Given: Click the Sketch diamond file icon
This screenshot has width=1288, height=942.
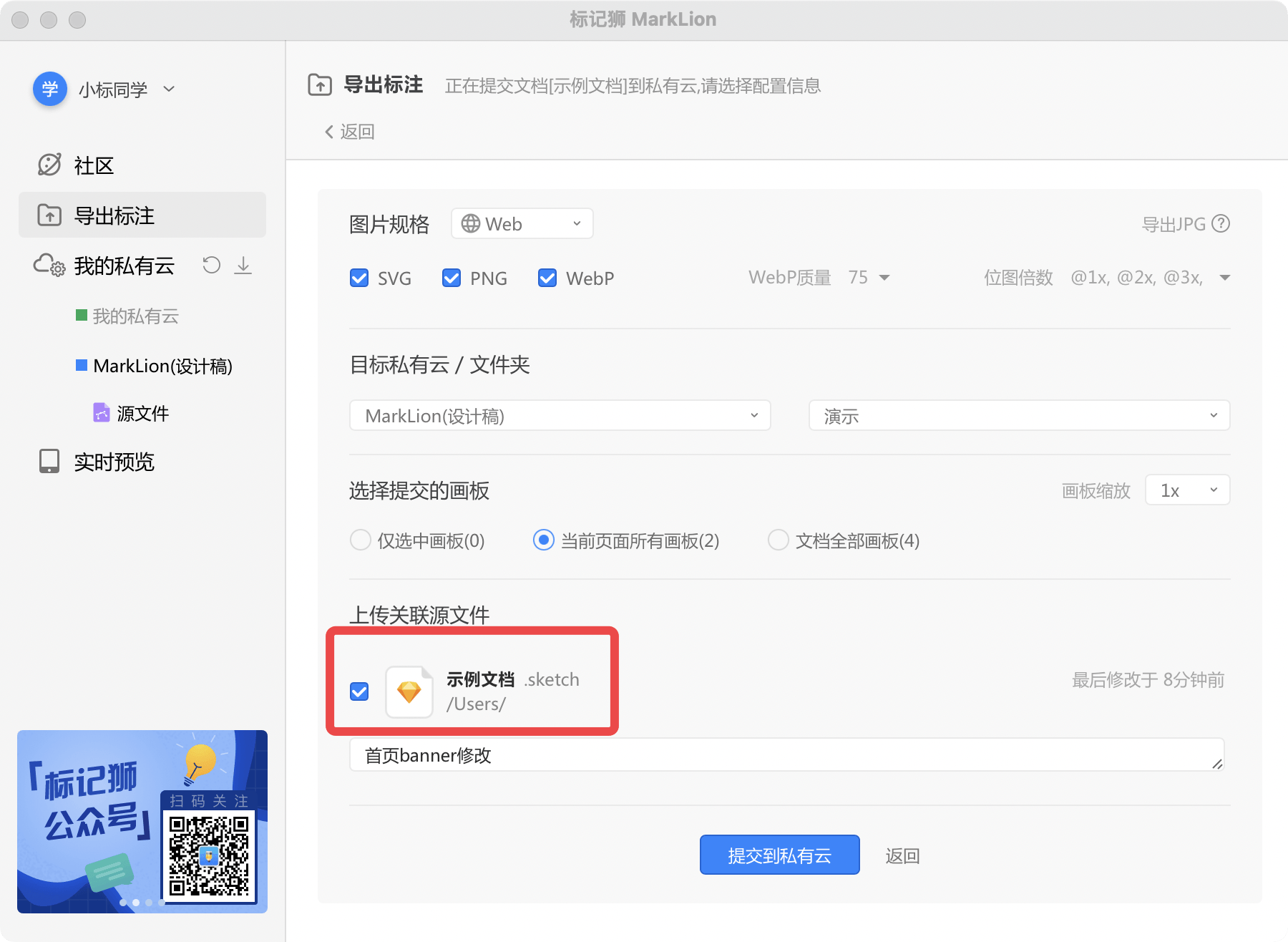Looking at the screenshot, I should (x=409, y=692).
